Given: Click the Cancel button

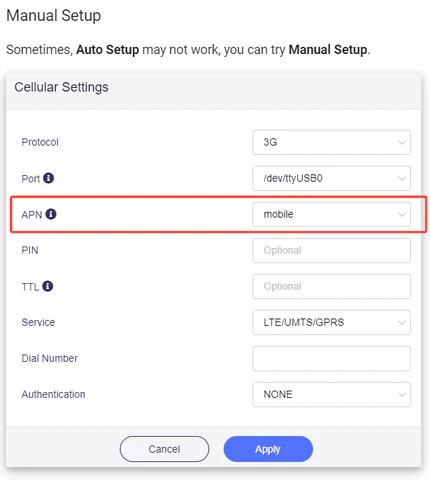Looking at the screenshot, I should 164,449.
